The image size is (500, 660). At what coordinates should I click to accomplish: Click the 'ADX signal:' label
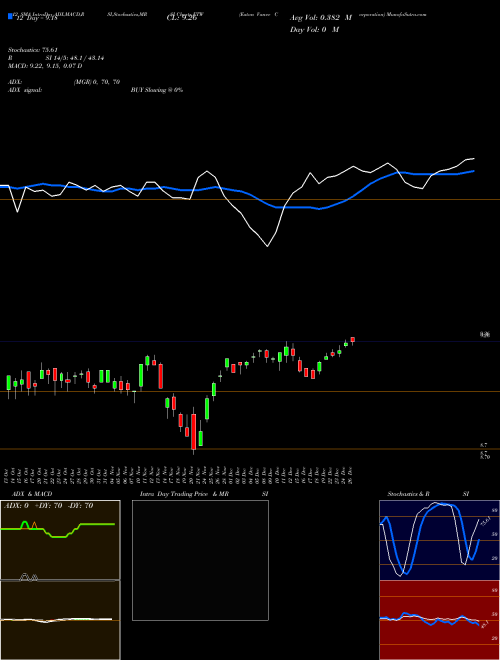(x=24, y=90)
